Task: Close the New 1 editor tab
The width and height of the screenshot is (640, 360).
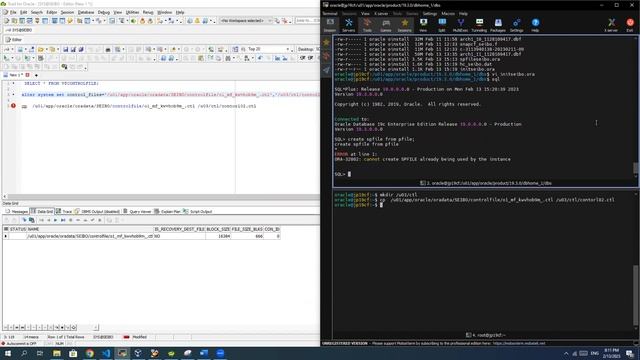Action: coord(27,75)
